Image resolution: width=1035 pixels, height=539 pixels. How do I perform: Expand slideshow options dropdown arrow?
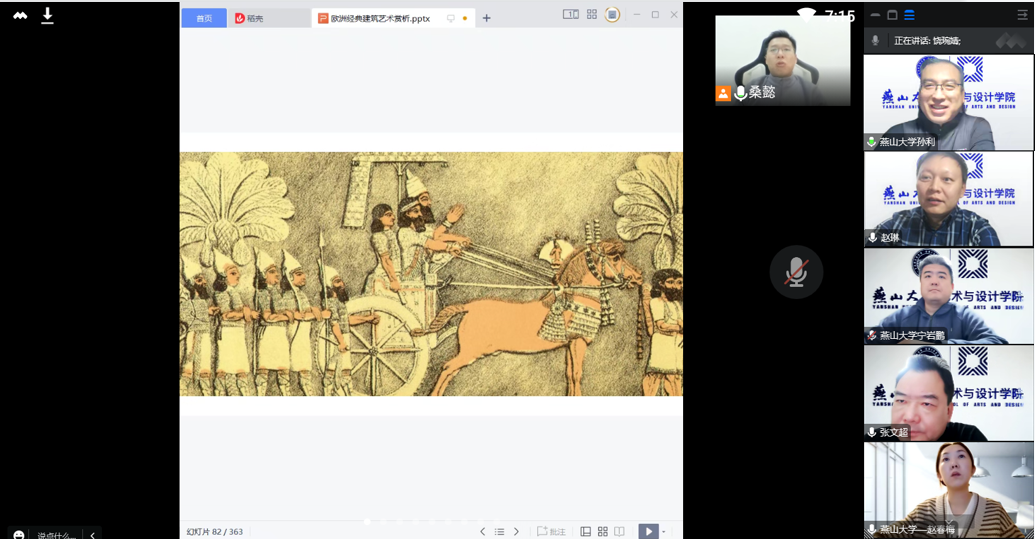[x=663, y=532]
